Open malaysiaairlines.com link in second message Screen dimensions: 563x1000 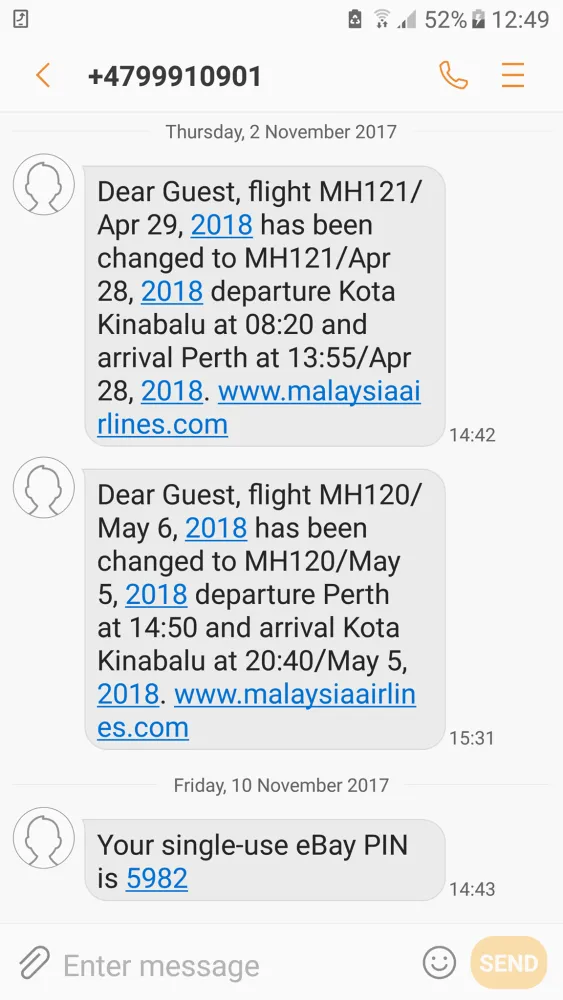tap(256, 711)
